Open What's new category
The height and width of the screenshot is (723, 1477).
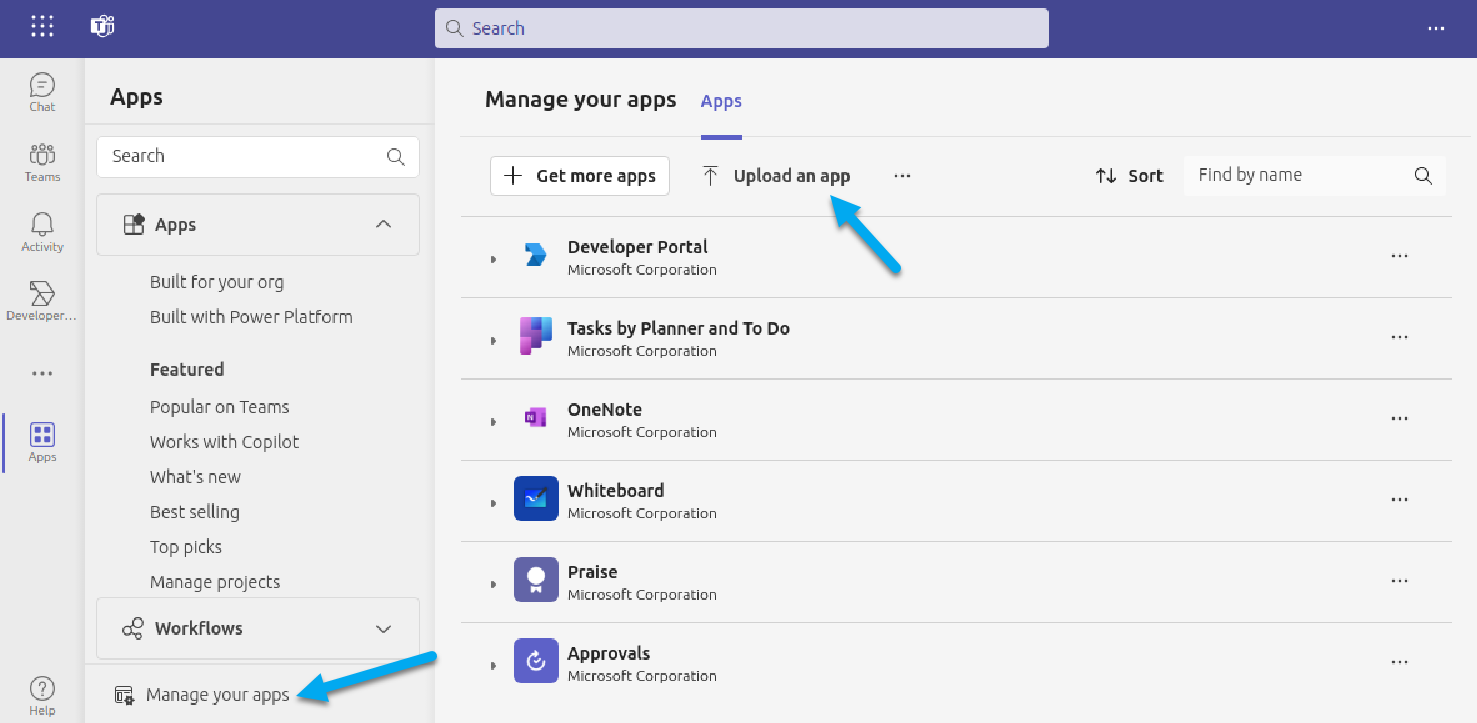coord(195,477)
